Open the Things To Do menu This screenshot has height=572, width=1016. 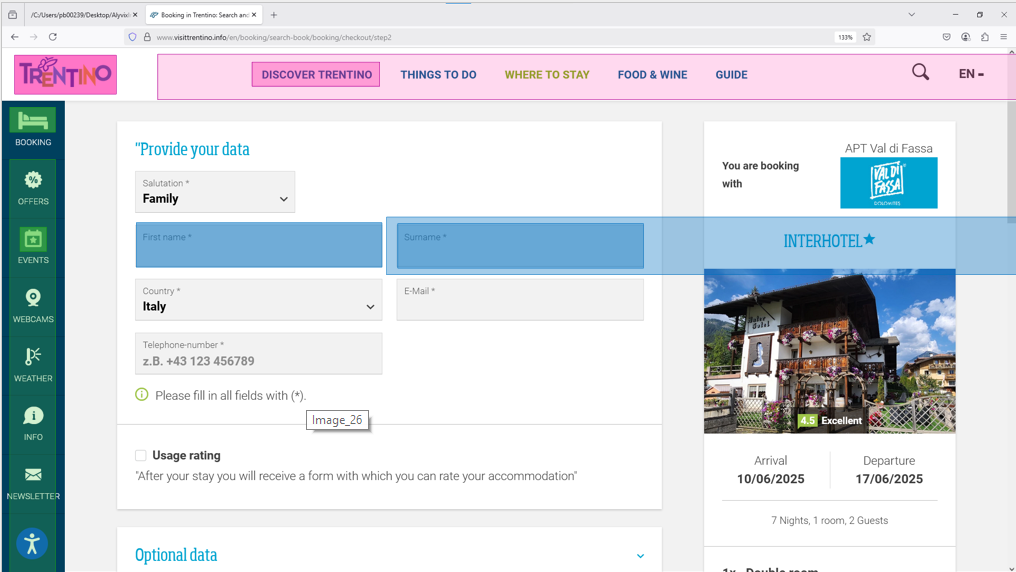(438, 75)
